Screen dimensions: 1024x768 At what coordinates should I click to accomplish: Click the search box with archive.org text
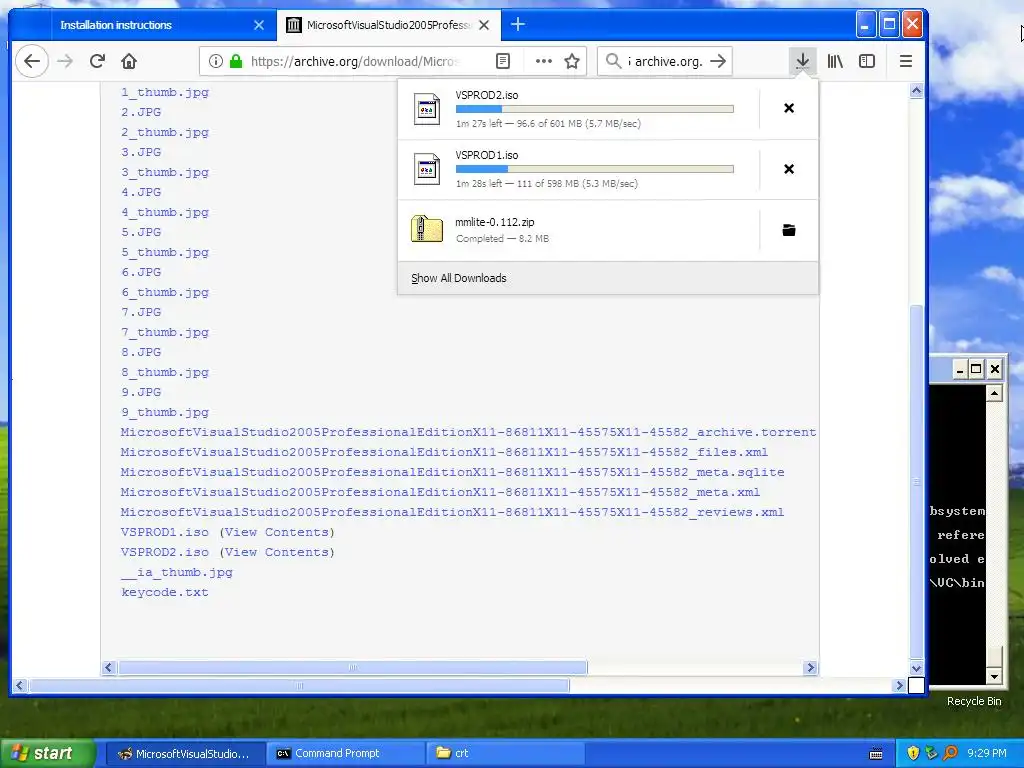tap(667, 61)
